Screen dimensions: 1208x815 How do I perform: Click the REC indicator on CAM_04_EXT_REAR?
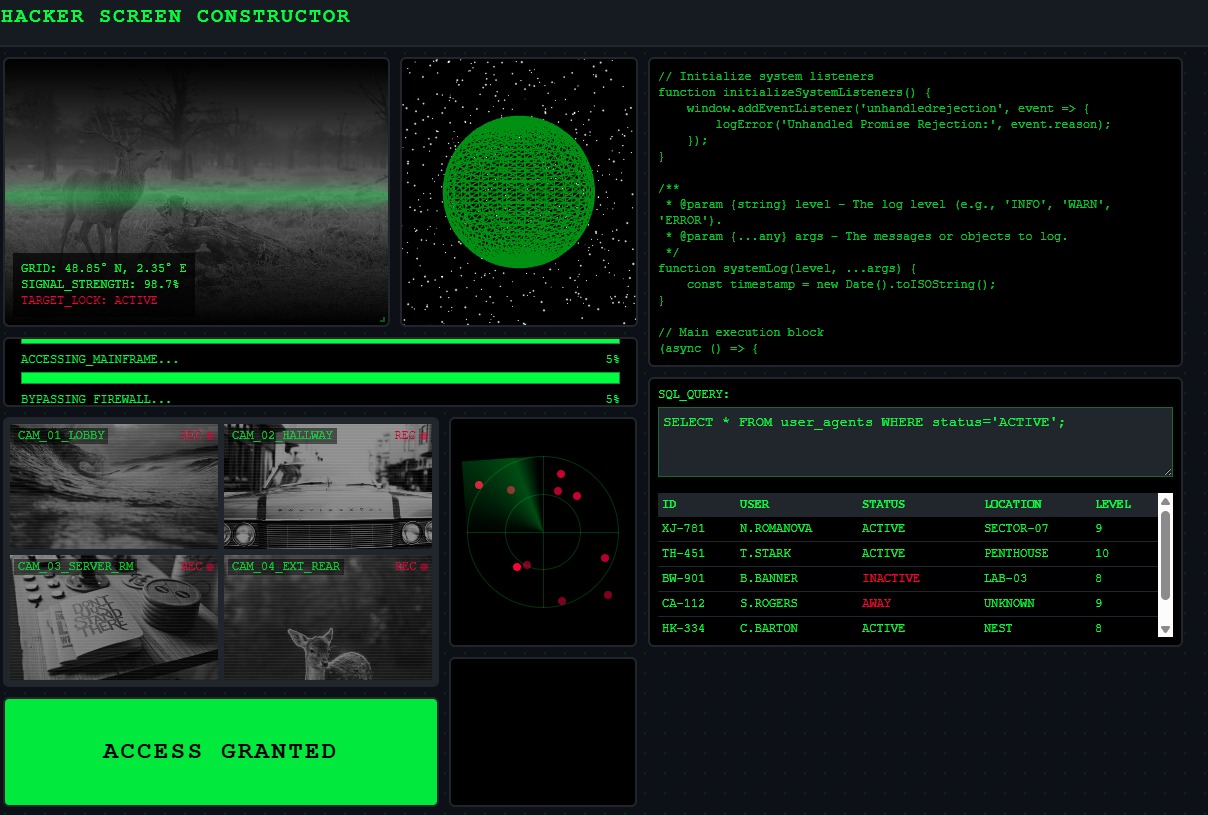coord(411,566)
